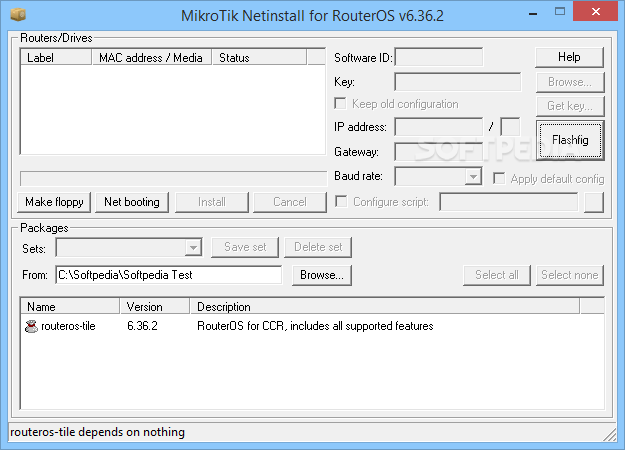
Task: Click the Gateway input field
Action: [x=438, y=152]
